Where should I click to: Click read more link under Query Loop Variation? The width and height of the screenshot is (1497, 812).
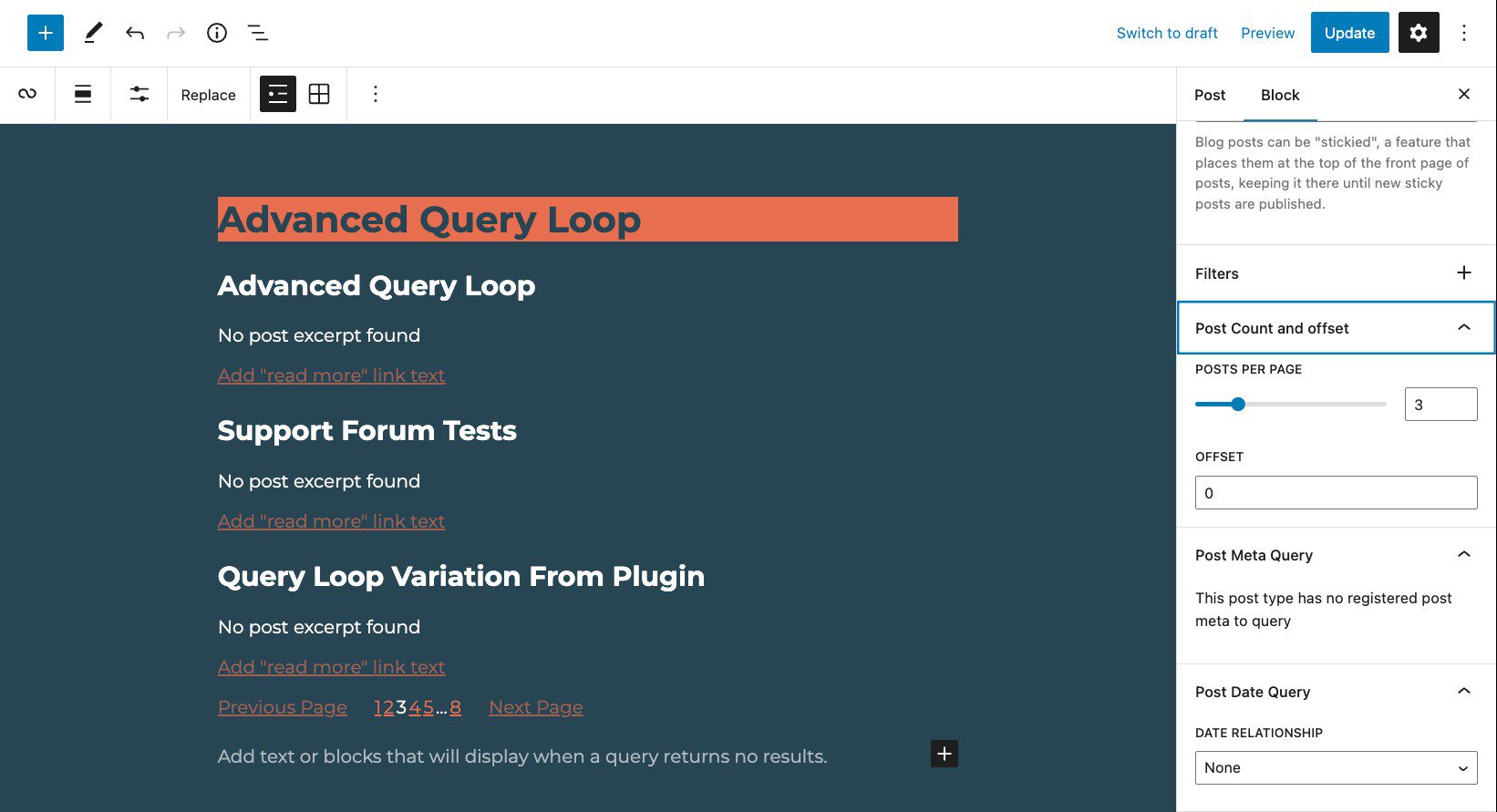[332, 667]
